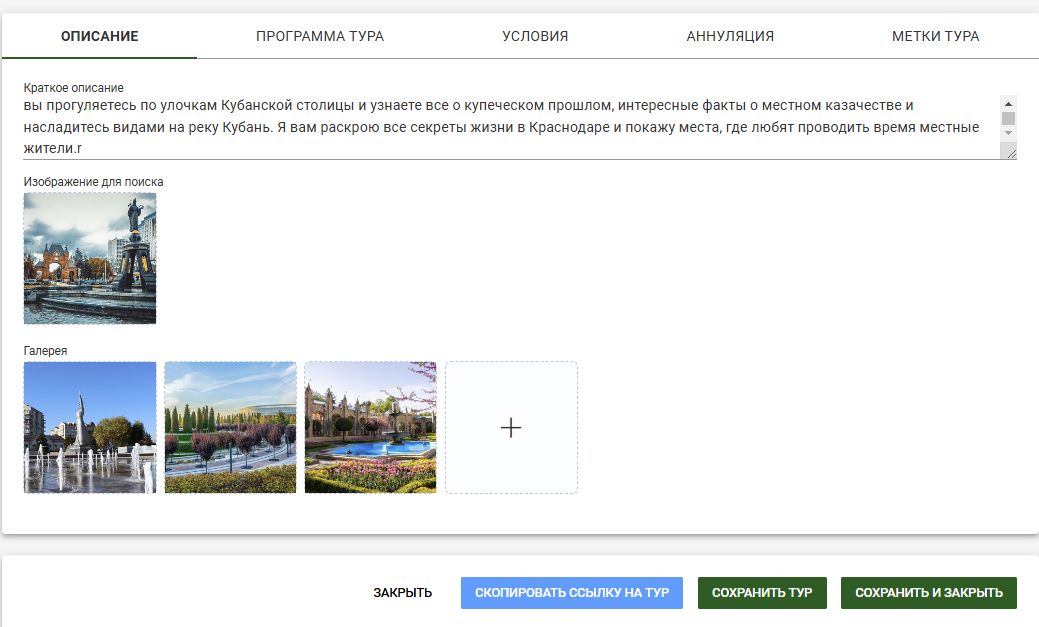Click the Галерея label
Viewport: 1039px width, 627px height.
[45, 351]
